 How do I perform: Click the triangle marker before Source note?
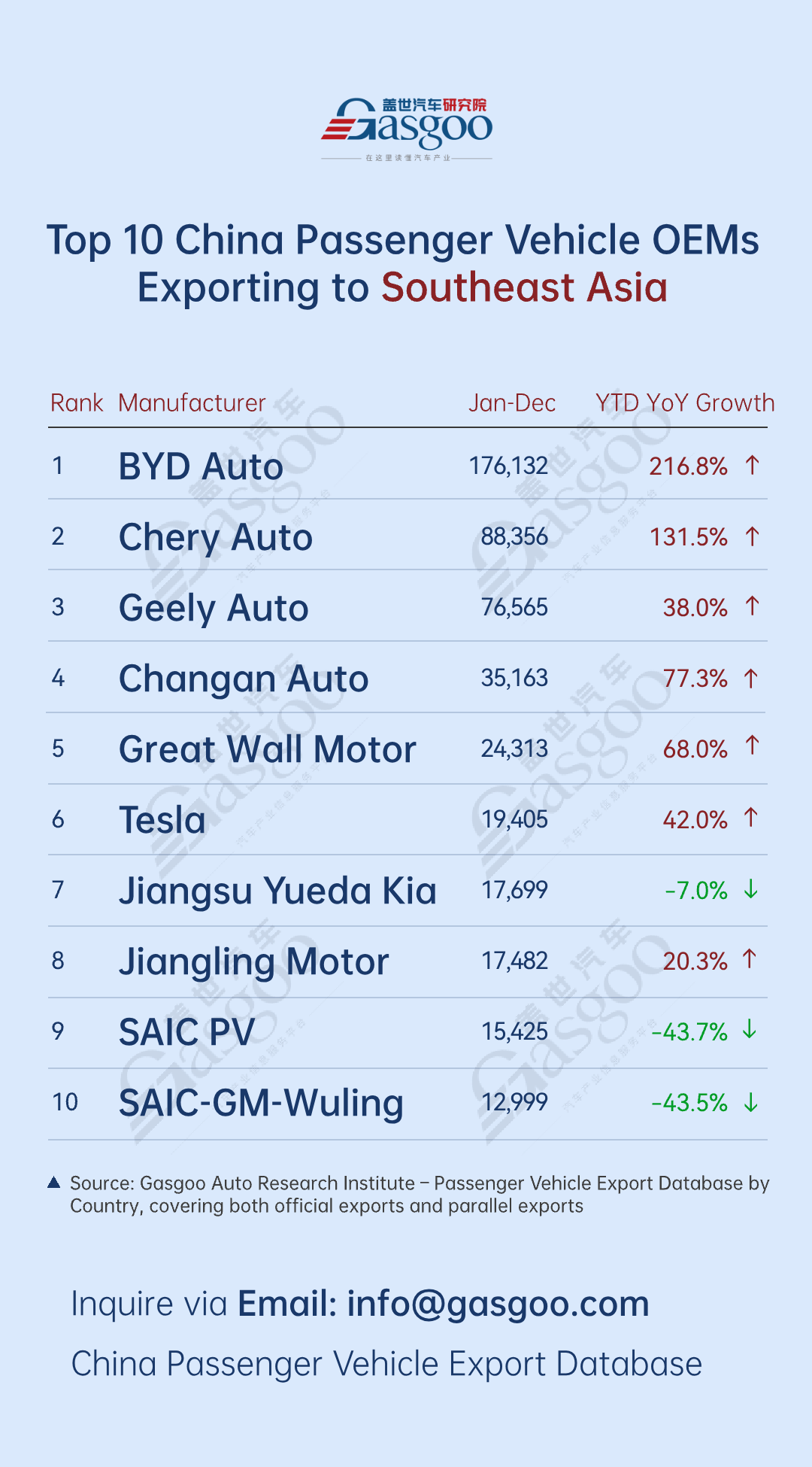[x=54, y=1183]
